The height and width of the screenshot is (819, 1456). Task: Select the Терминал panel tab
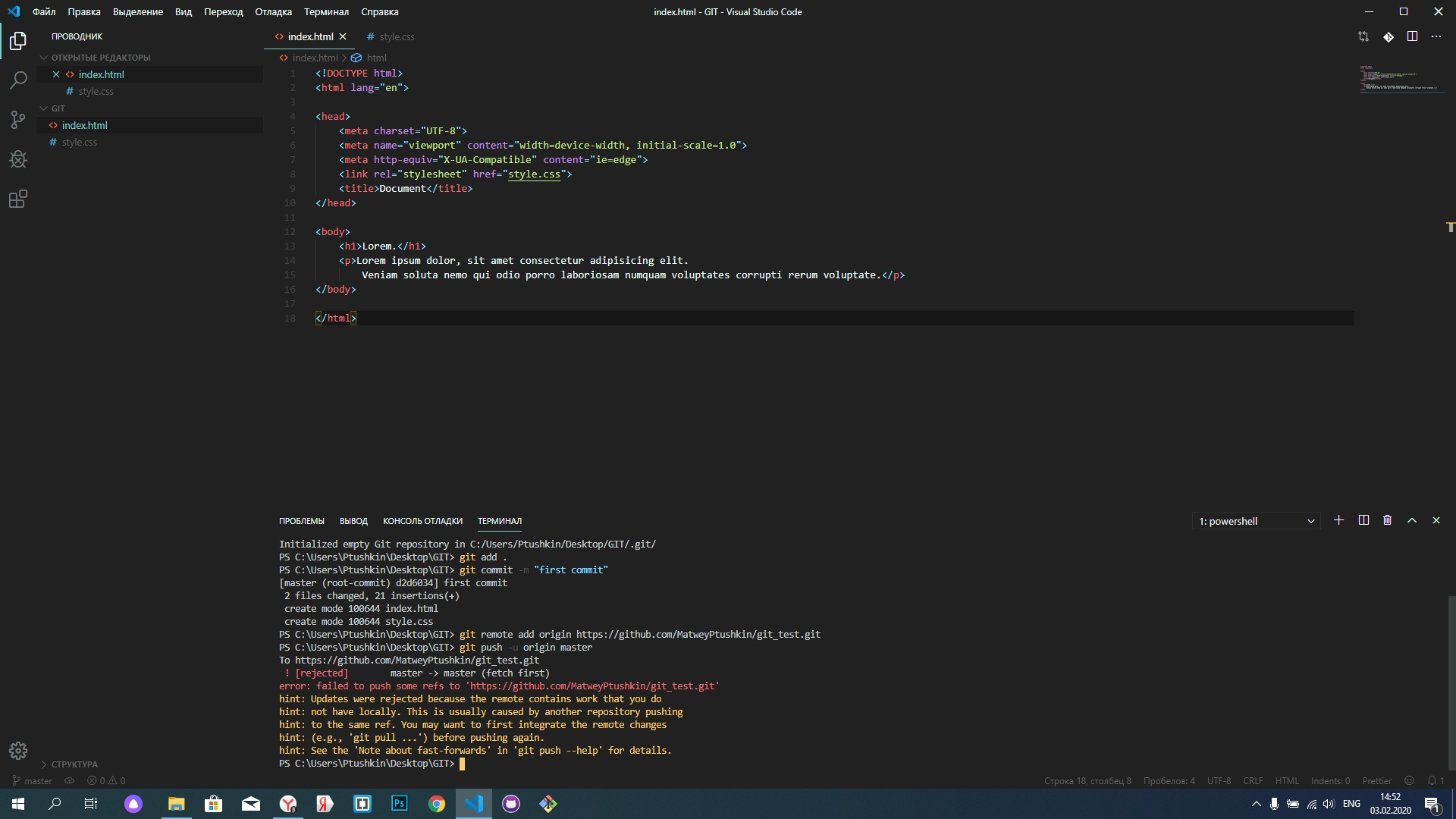point(500,521)
